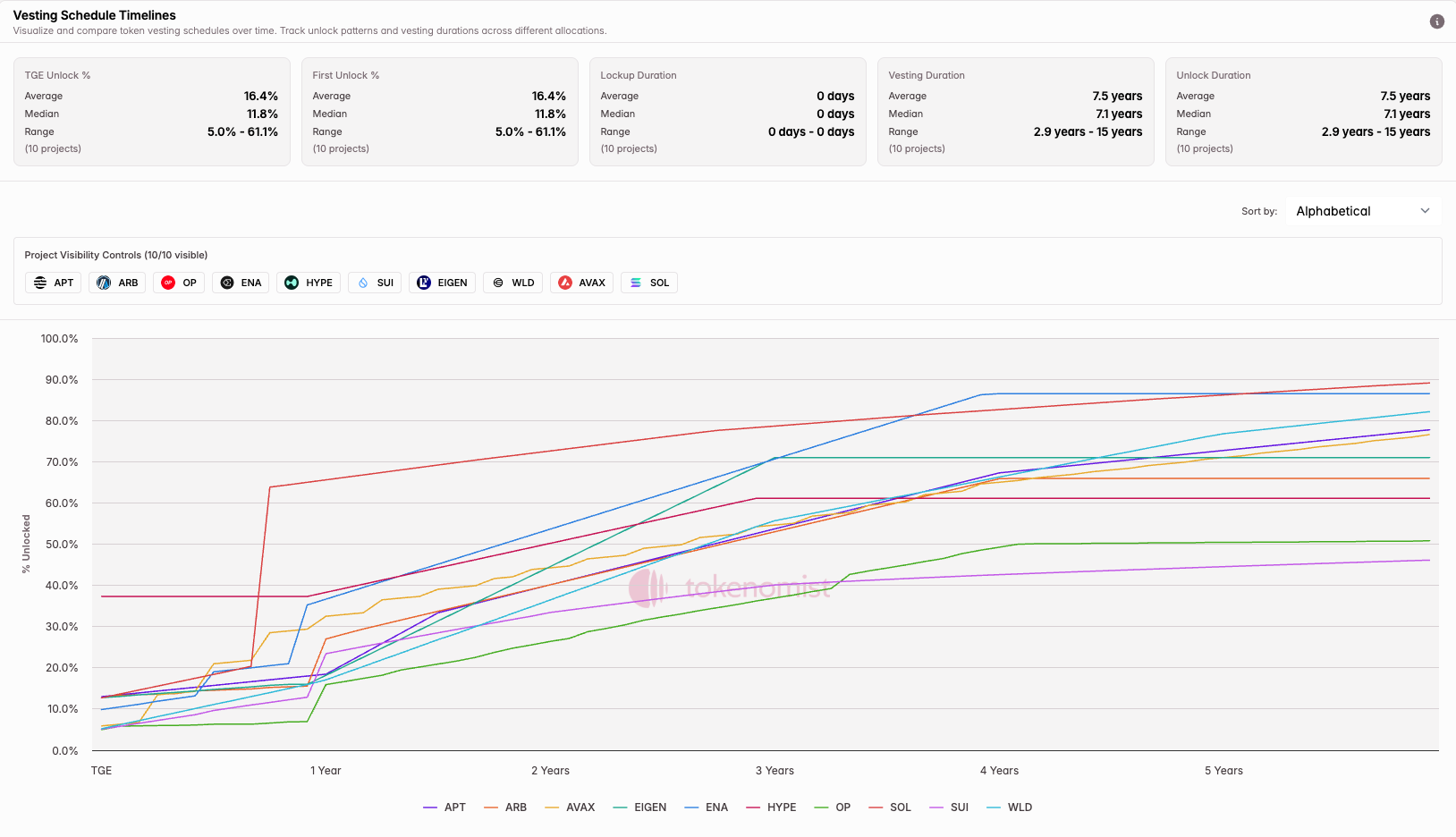The height and width of the screenshot is (837, 1456).
Task: Click the SOL legend color line marker
Action: [x=876, y=807]
